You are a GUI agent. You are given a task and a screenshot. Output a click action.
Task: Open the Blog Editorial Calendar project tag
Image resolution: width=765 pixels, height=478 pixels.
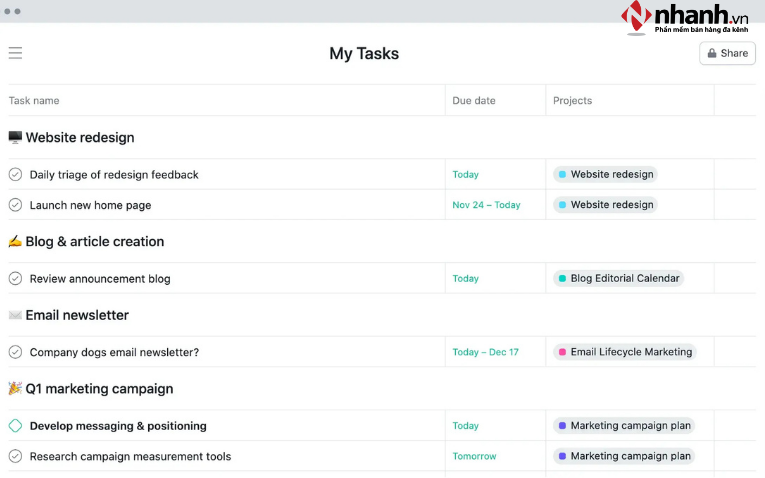tap(618, 278)
